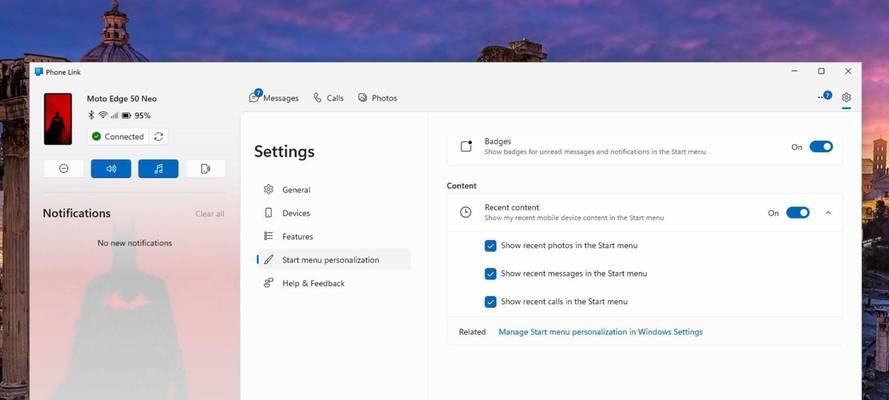Screen dimensions: 889x400
Task: Open the Calls tab
Action: pos(328,97)
